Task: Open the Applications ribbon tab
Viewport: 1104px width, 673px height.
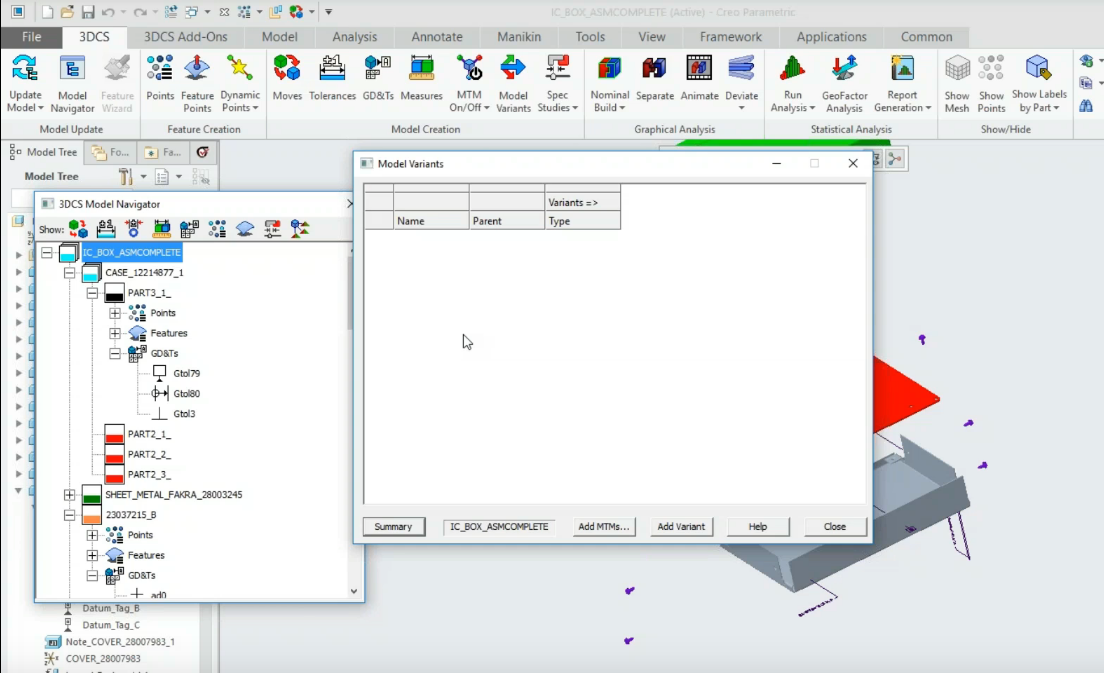Action: [832, 37]
